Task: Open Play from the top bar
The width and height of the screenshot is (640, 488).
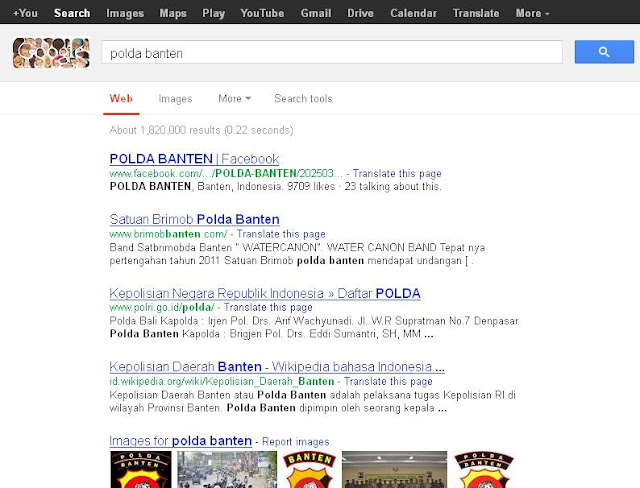Action: point(213,13)
